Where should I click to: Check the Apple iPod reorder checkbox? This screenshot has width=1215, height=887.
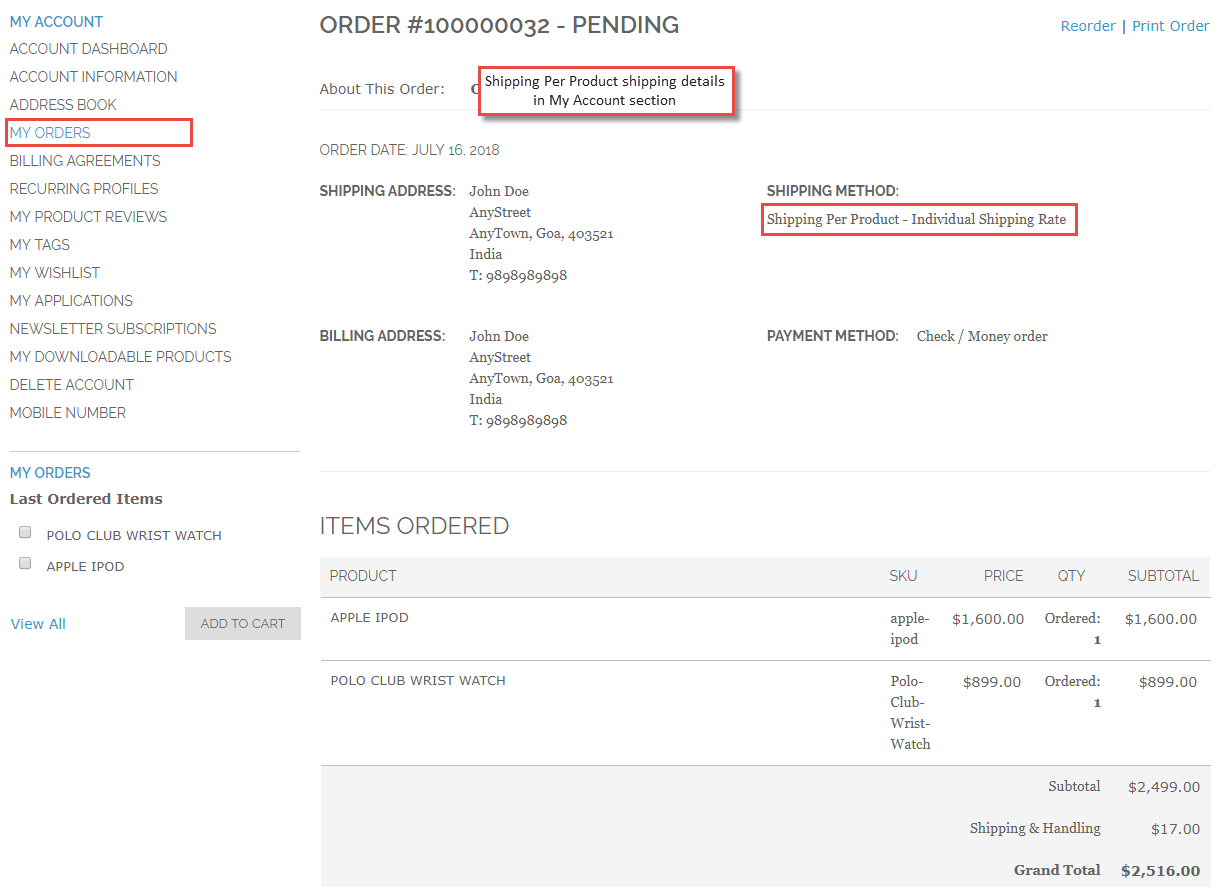[25, 564]
